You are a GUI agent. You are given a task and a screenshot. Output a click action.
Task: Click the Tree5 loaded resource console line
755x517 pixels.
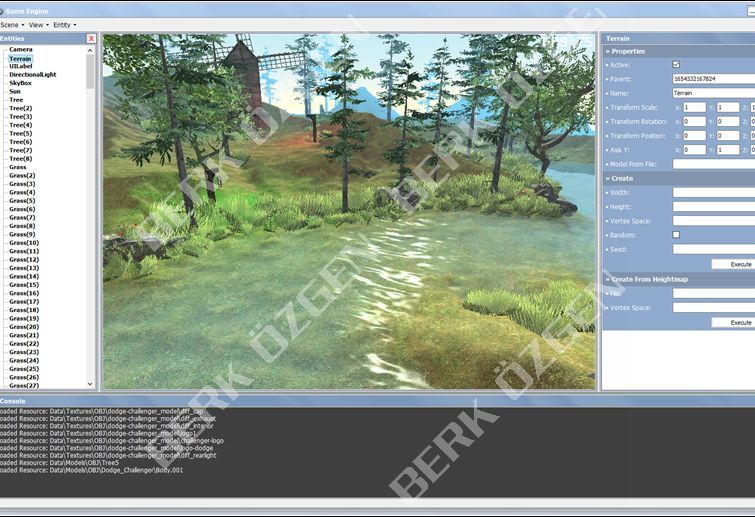60,463
